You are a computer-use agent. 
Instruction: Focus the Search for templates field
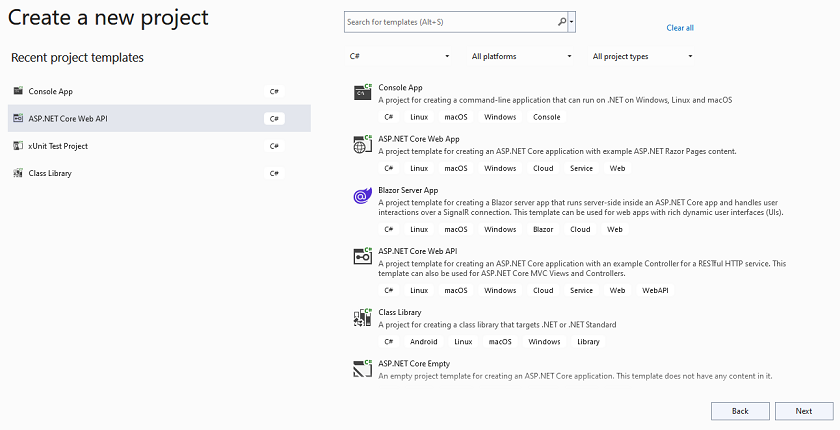coord(451,22)
